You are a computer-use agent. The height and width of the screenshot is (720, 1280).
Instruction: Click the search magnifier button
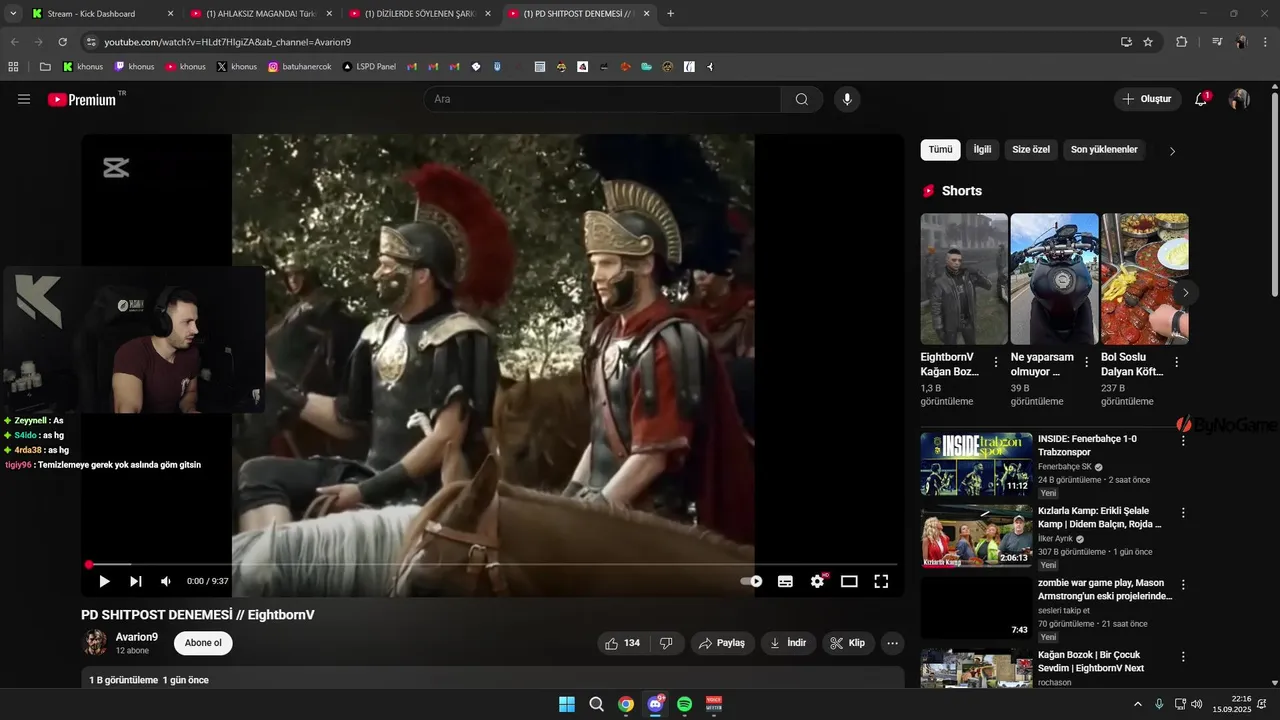[x=802, y=99]
